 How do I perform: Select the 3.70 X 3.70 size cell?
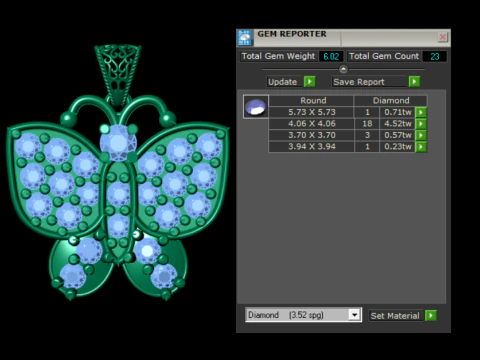coord(311,135)
